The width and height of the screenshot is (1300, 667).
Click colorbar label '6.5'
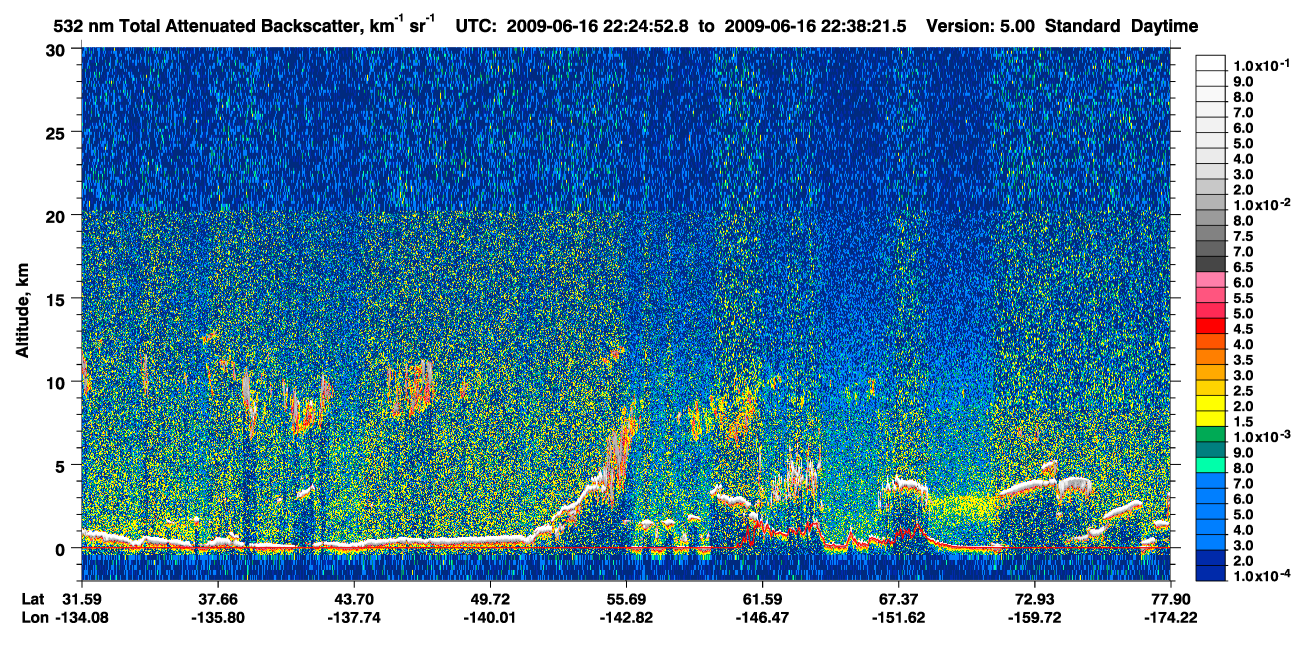coord(1243,266)
